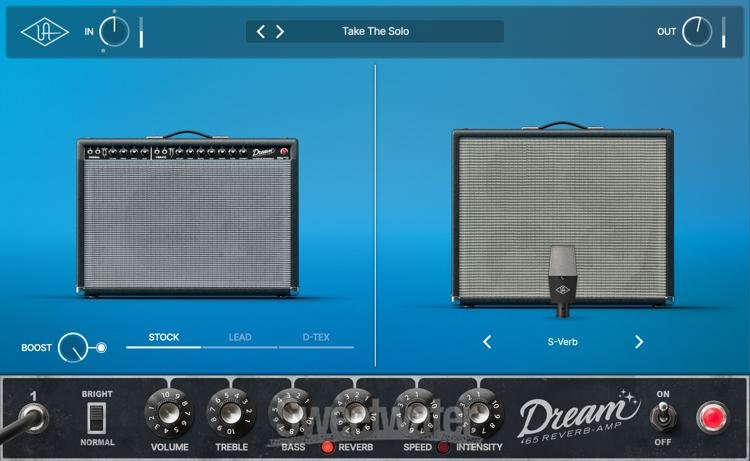Go to the next preset arrow
Screen dimensions: 750x461
point(280,32)
